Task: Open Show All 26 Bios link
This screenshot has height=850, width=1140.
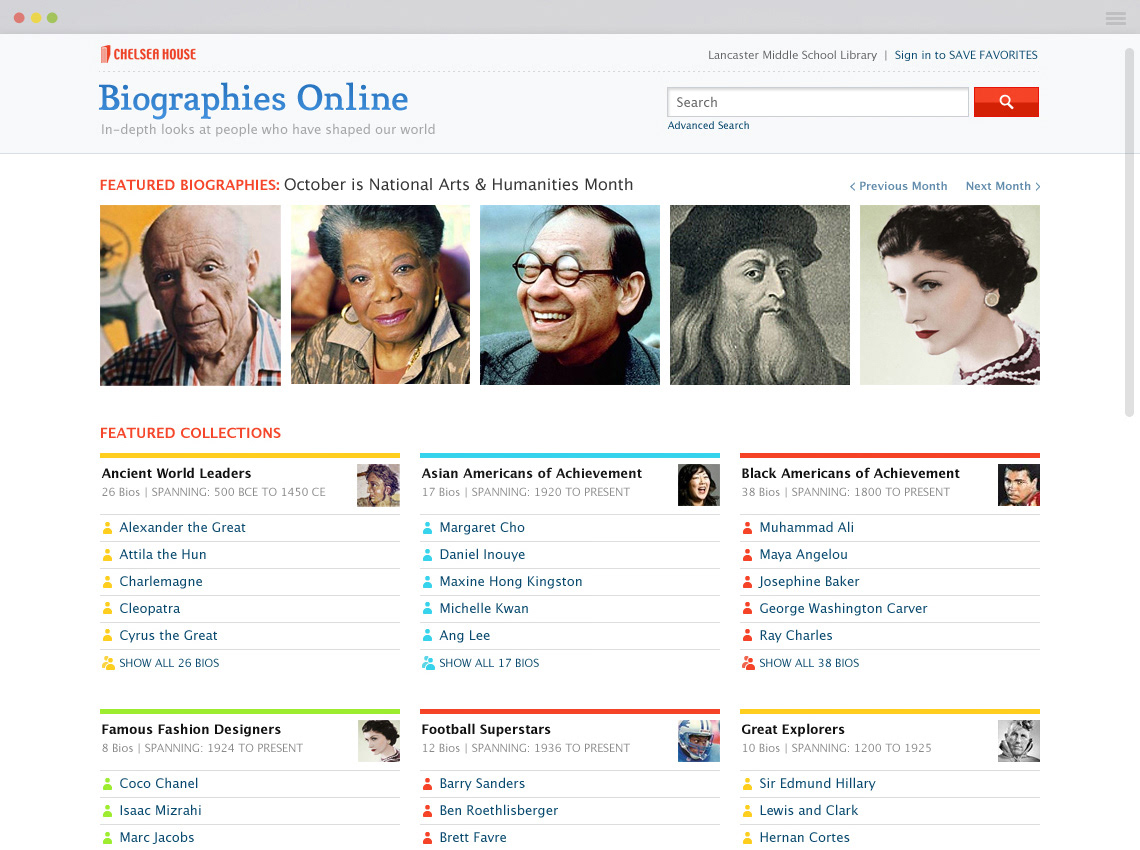Action: pyautogui.click(x=169, y=663)
